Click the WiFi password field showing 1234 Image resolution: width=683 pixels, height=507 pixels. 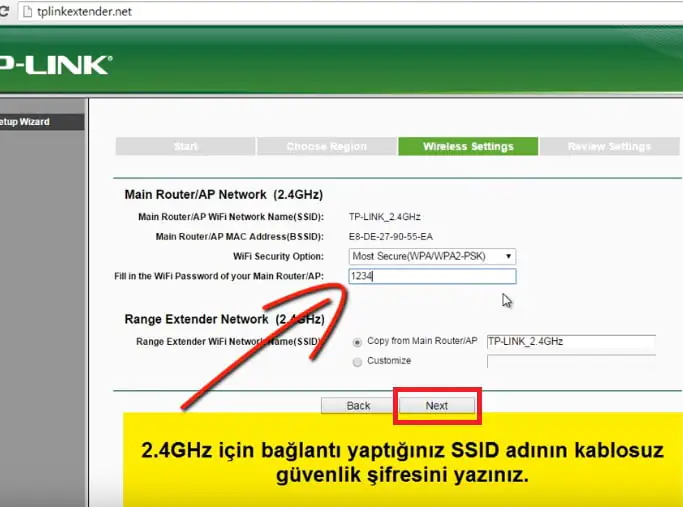(432, 276)
